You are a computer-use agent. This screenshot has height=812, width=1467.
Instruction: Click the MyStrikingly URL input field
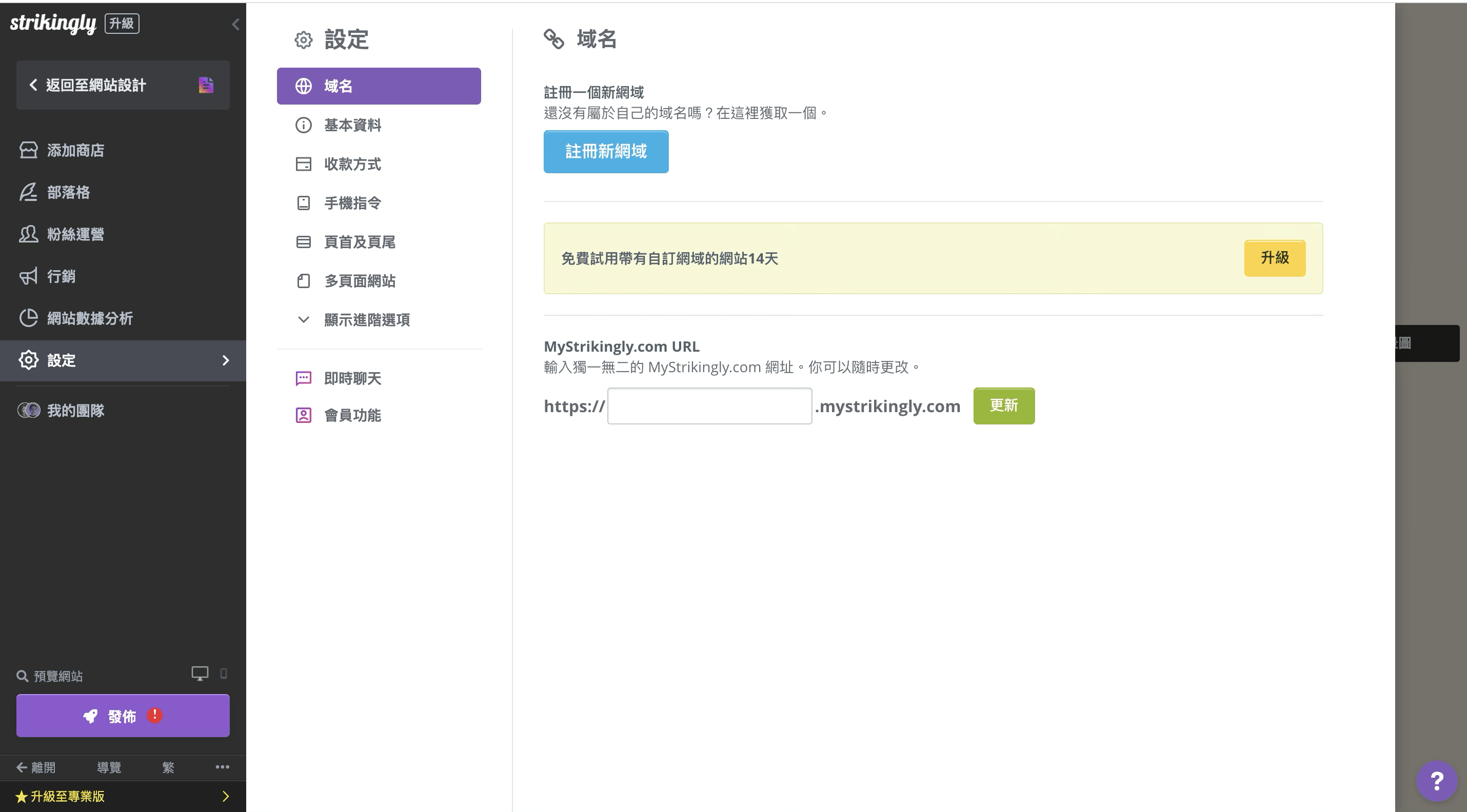click(709, 405)
